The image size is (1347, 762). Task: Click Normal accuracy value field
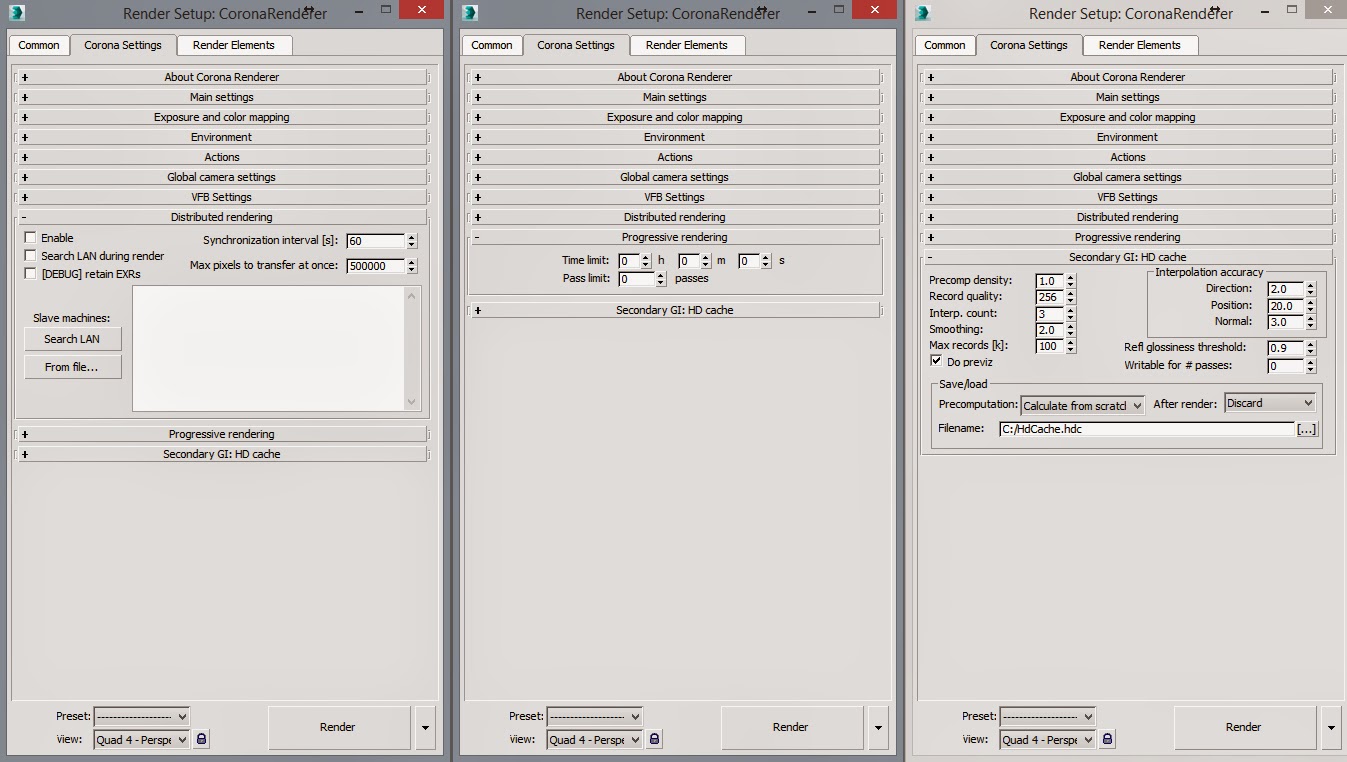point(1286,322)
